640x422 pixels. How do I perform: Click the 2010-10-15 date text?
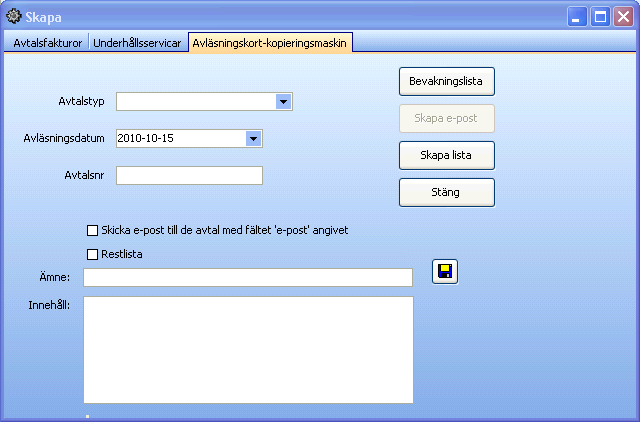pyautogui.click(x=147, y=138)
